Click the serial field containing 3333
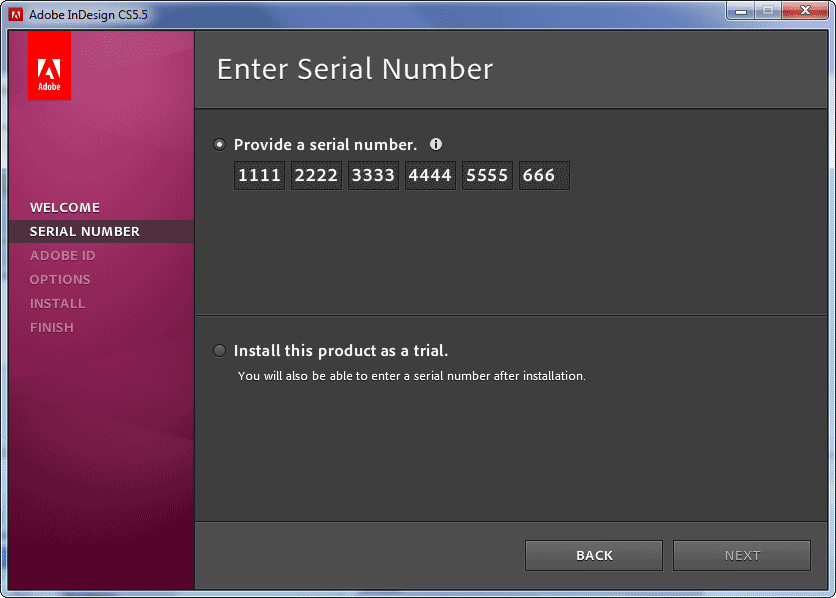 [x=374, y=175]
